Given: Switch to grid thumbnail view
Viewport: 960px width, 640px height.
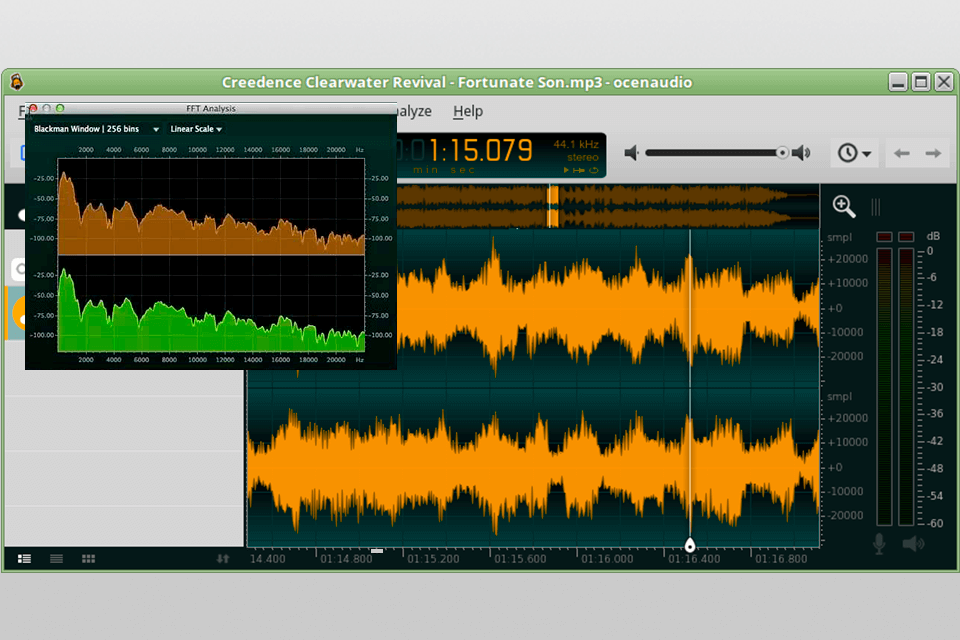Looking at the screenshot, I should [88, 559].
